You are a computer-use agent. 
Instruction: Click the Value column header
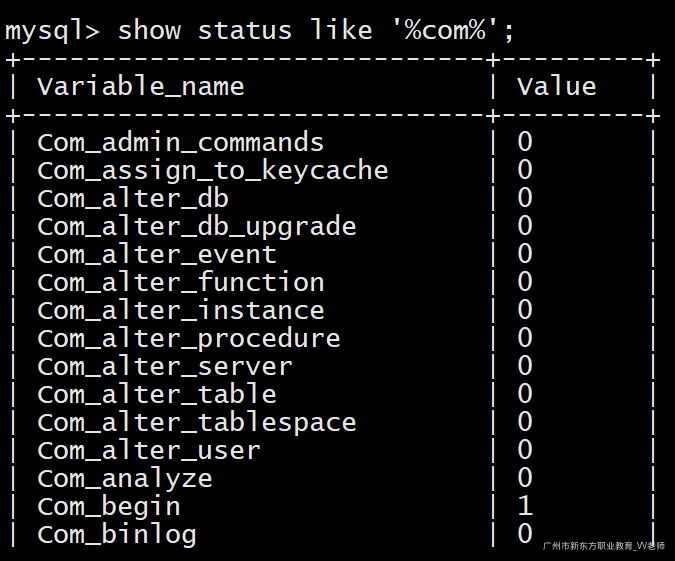pos(556,87)
